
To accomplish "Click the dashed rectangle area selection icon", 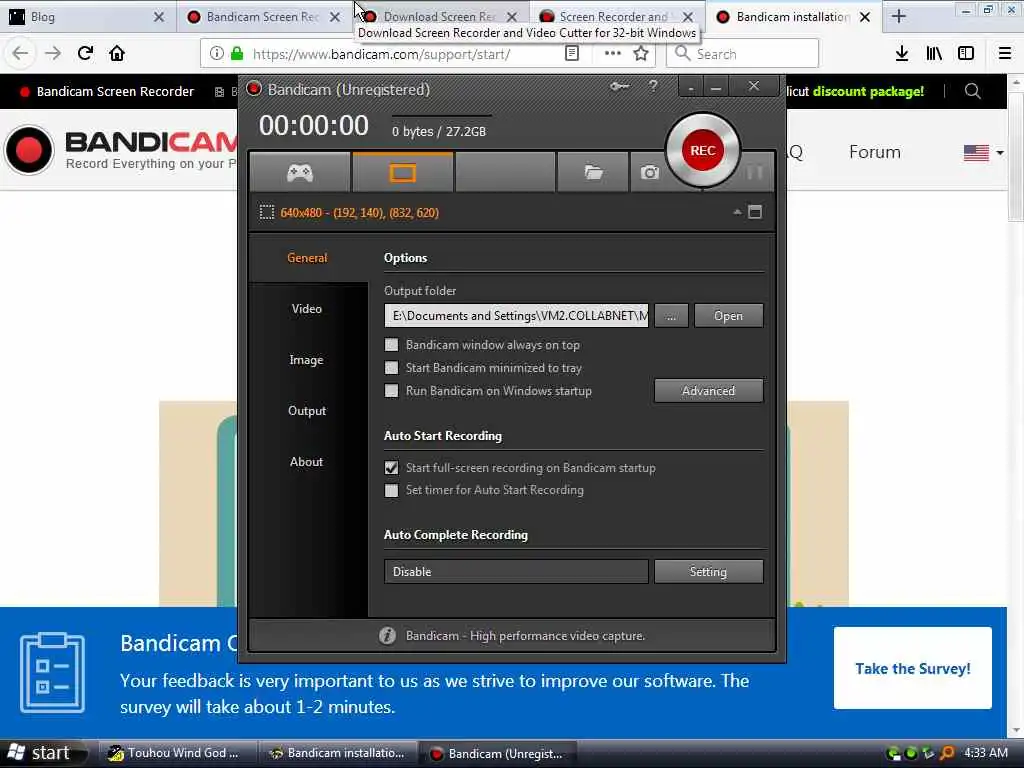I will (x=266, y=212).
